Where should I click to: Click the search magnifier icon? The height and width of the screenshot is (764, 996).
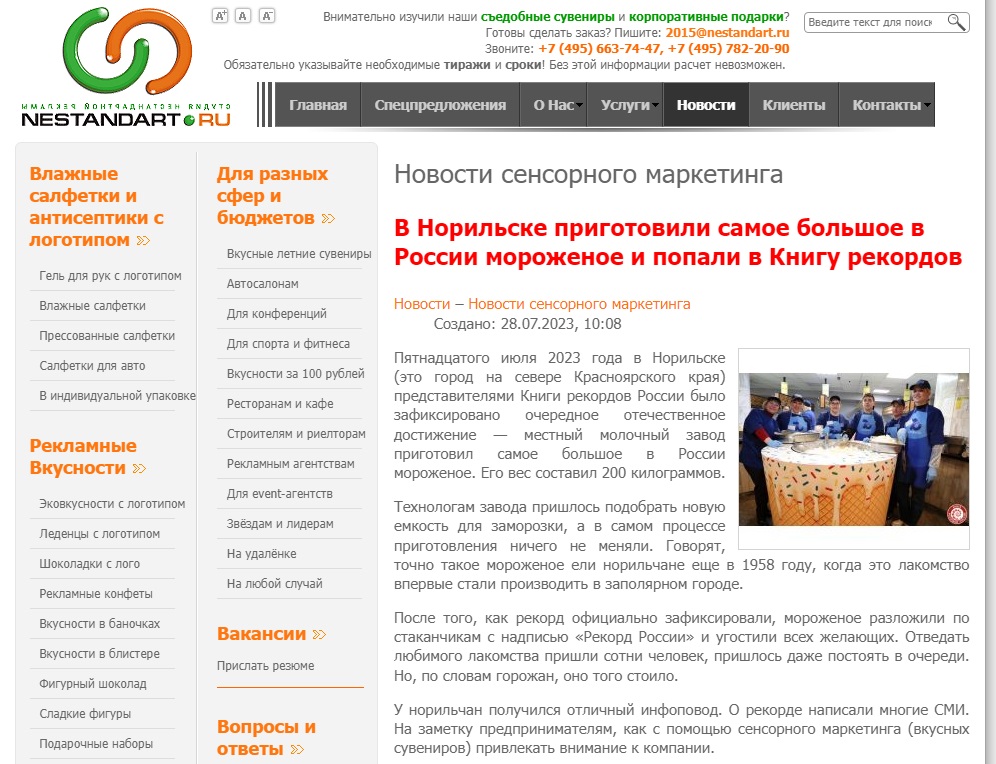click(x=956, y=22)
